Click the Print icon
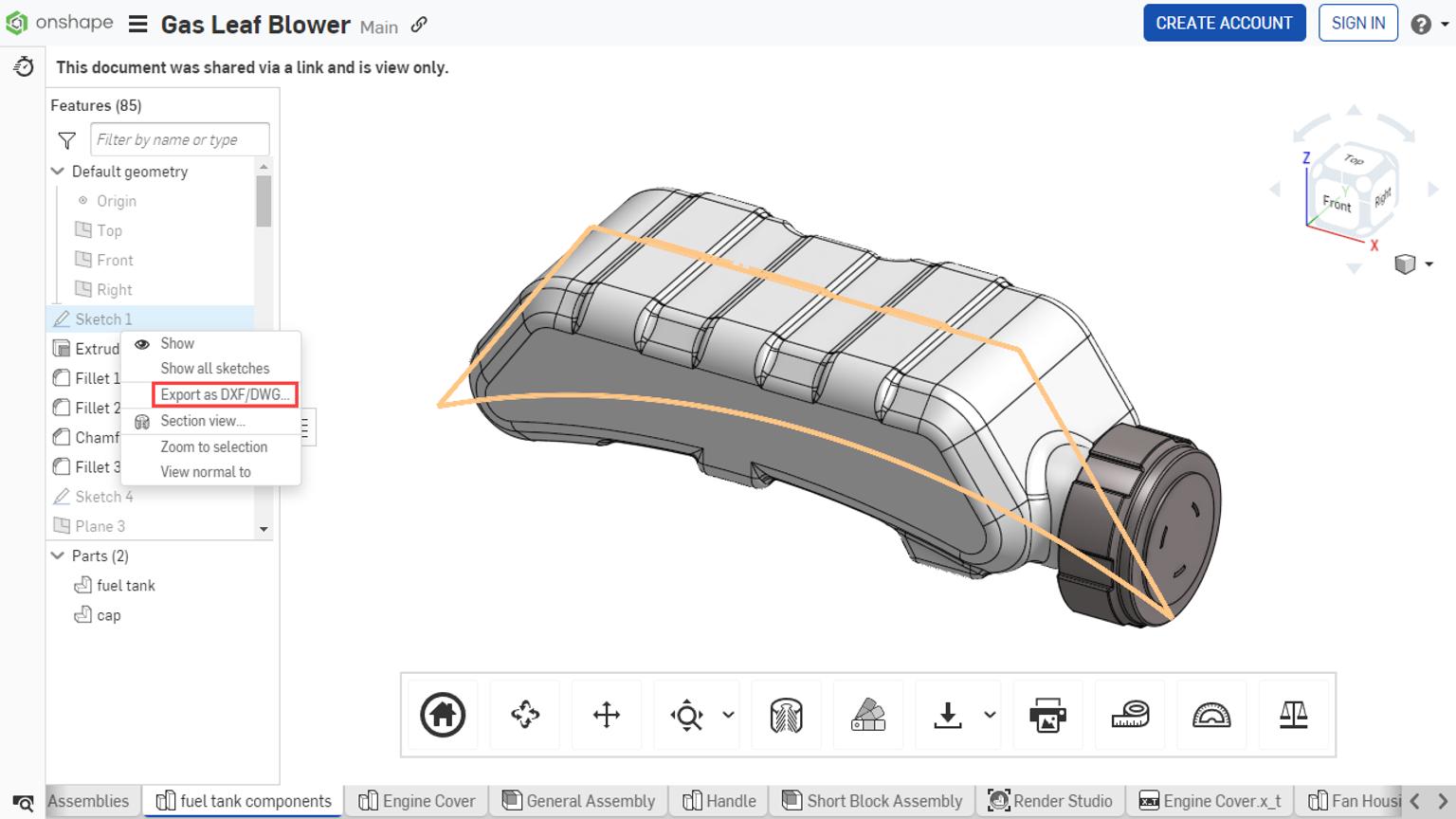Image resolution: width=1456 pixels, height=819 pixels. coord(1046,715)
